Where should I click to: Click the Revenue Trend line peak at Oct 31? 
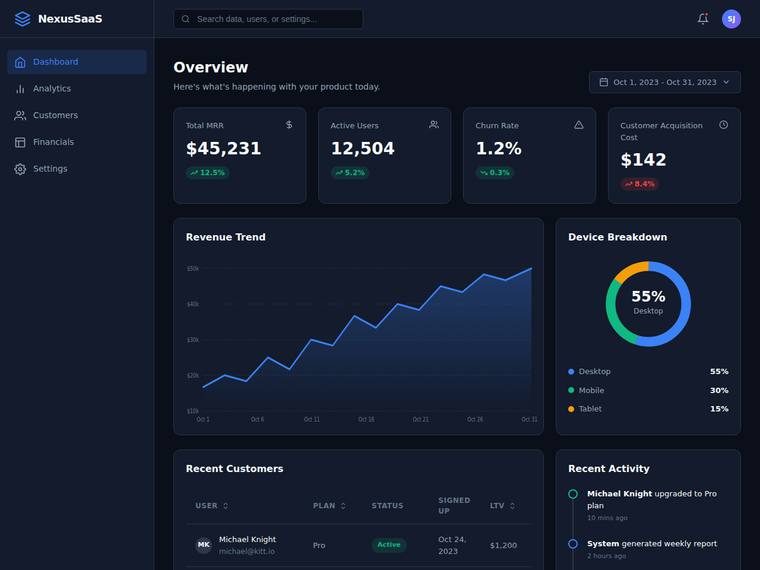[531, 268]
